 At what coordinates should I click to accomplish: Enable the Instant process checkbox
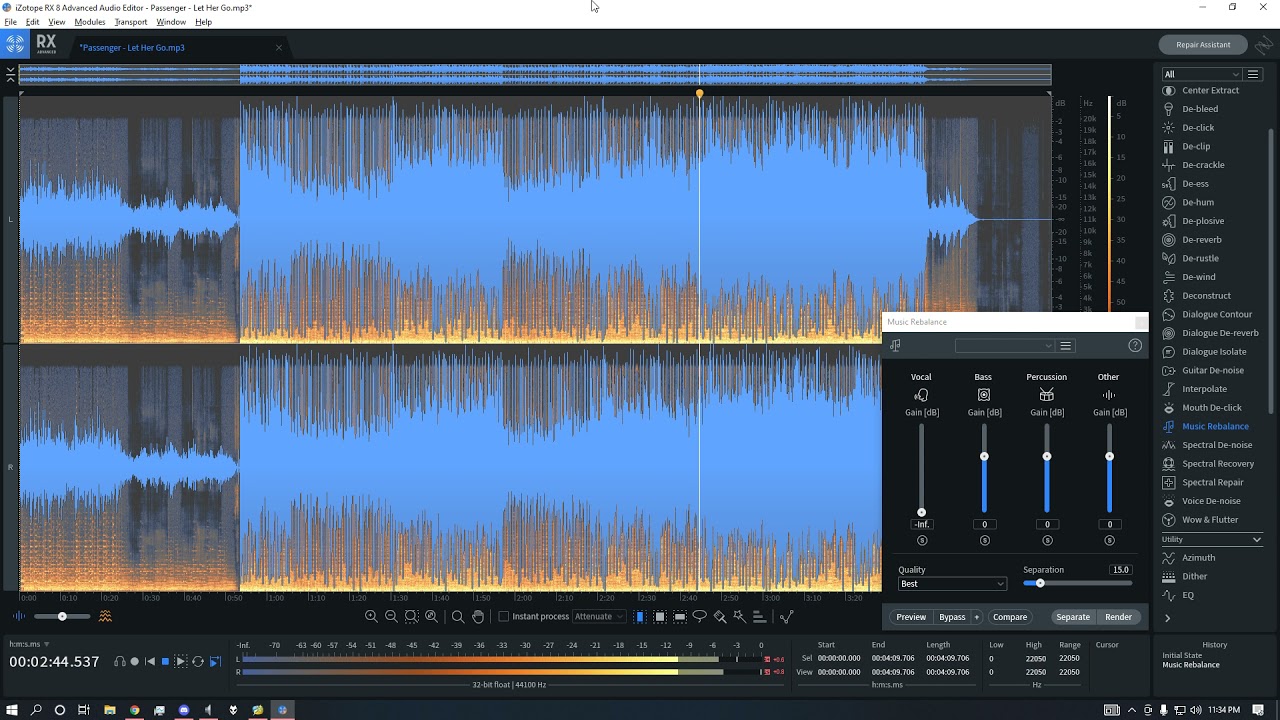tap(504, 617)
